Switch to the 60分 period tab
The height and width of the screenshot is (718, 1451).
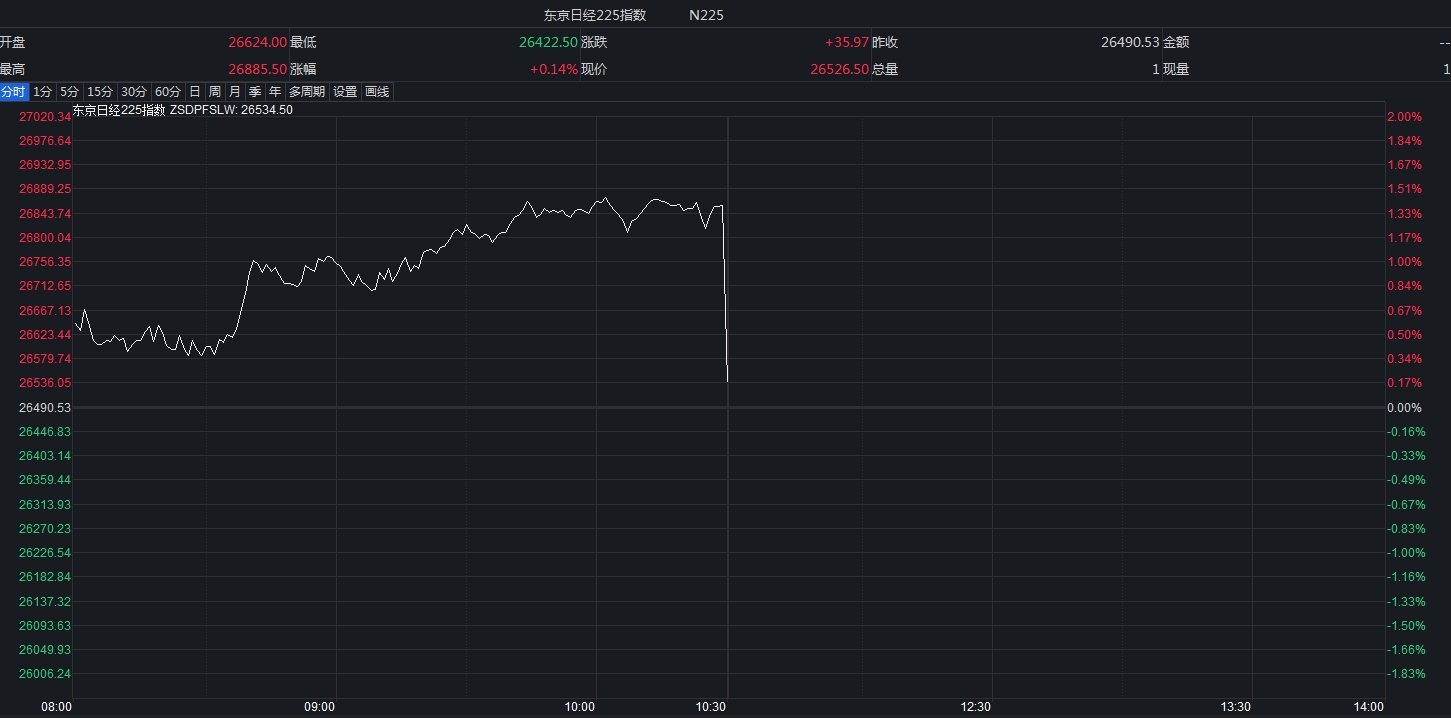pos(168,92)
